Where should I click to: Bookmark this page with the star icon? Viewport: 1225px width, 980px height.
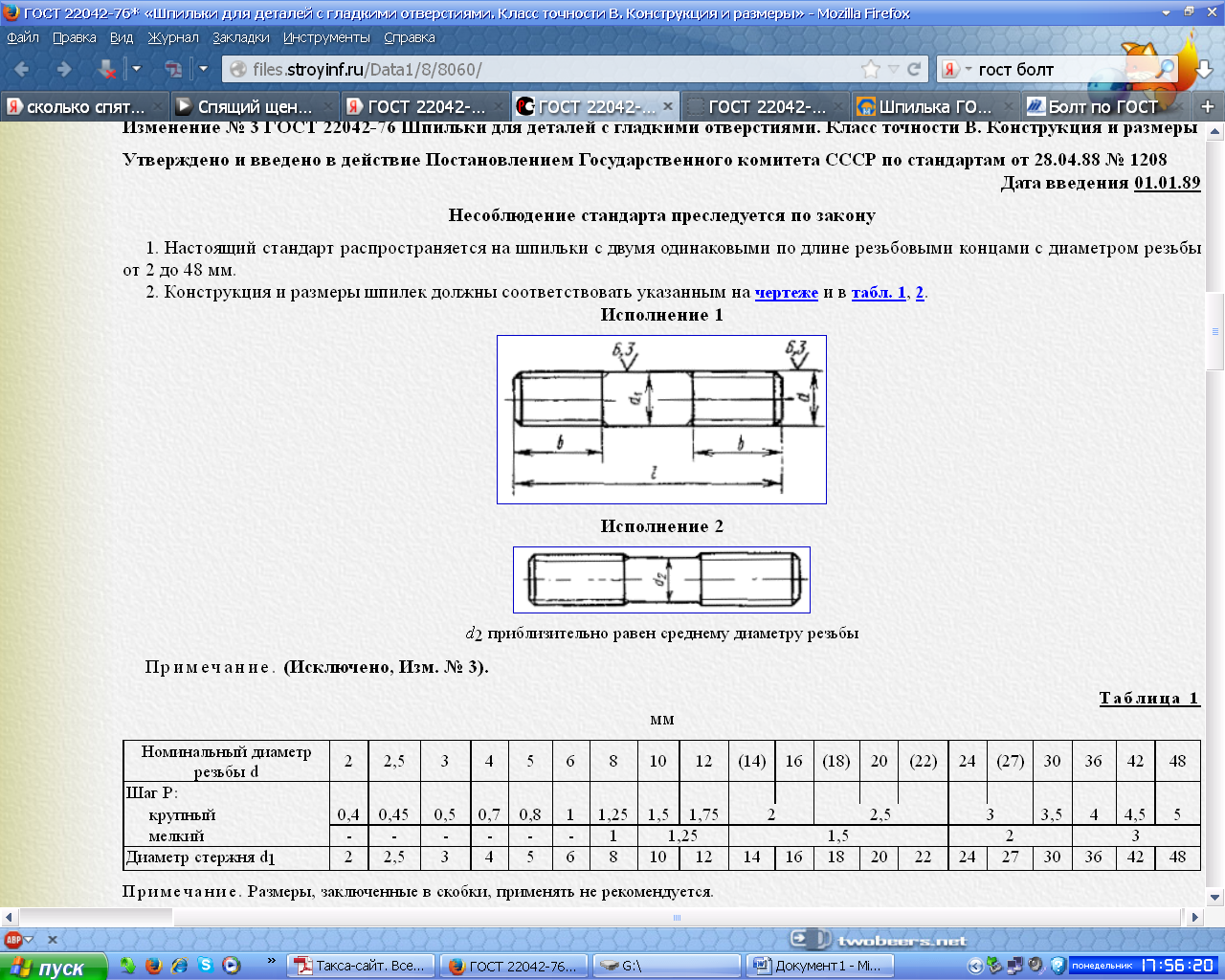pyautogui.click(x=871, y=69)
